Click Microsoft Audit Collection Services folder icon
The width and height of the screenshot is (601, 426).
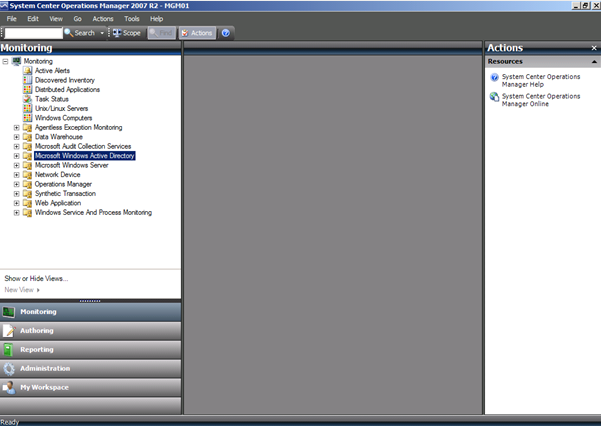click(x=27, y=146)
